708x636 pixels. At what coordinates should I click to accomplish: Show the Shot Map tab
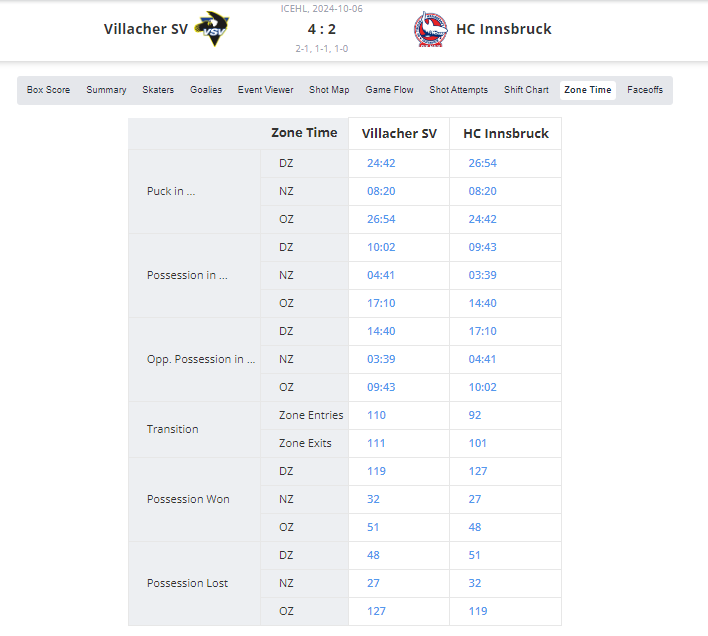(329, 90)
